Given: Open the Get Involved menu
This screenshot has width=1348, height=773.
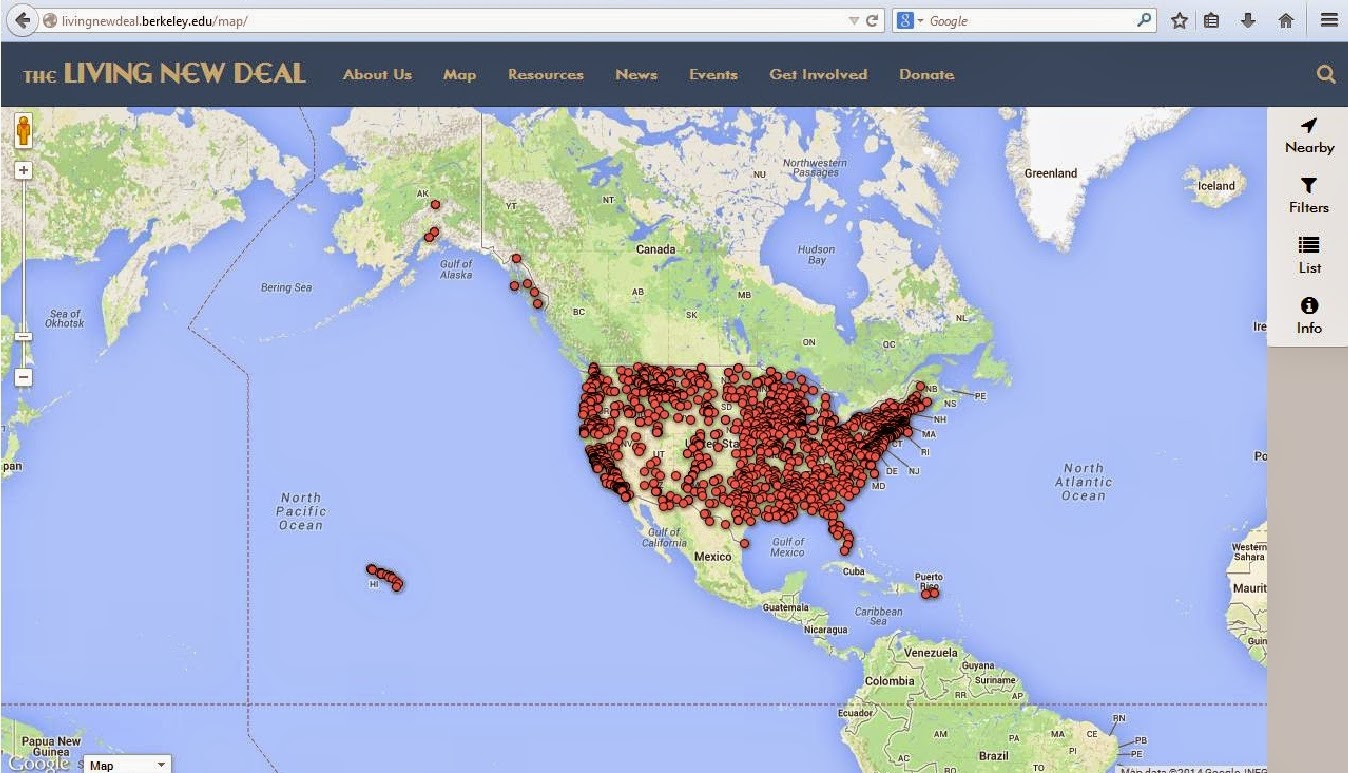Looking at the screenshot, I should click(x=818, y=74).
